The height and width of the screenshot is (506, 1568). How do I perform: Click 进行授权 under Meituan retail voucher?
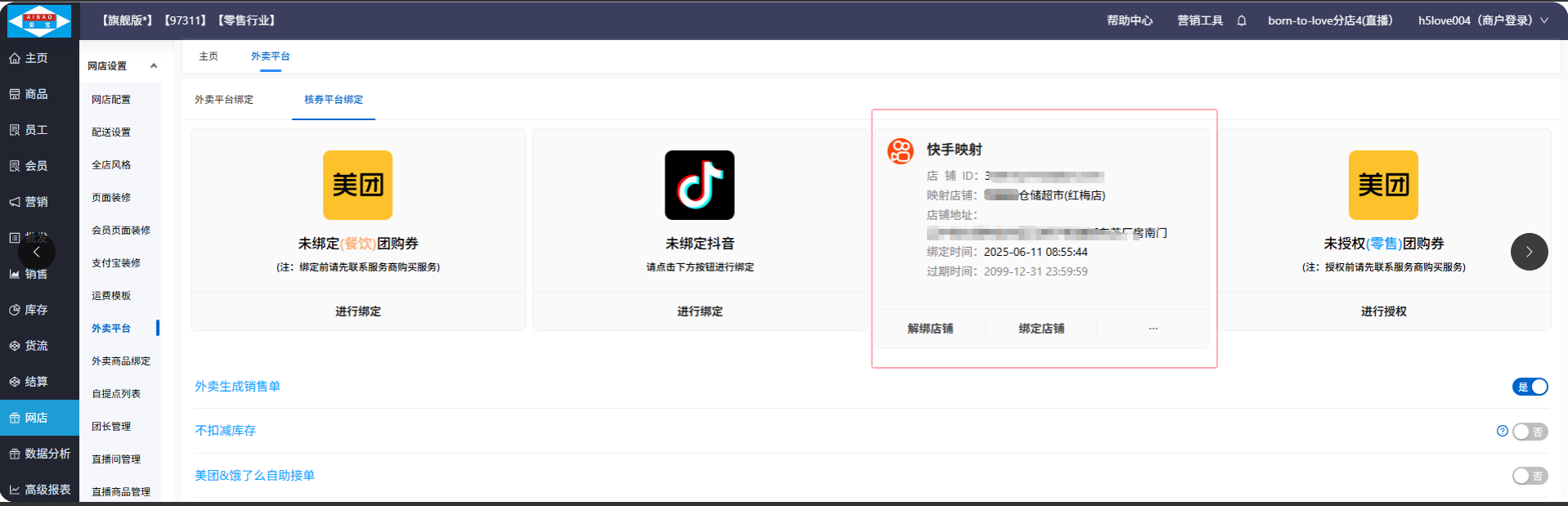coord(1383,311)
